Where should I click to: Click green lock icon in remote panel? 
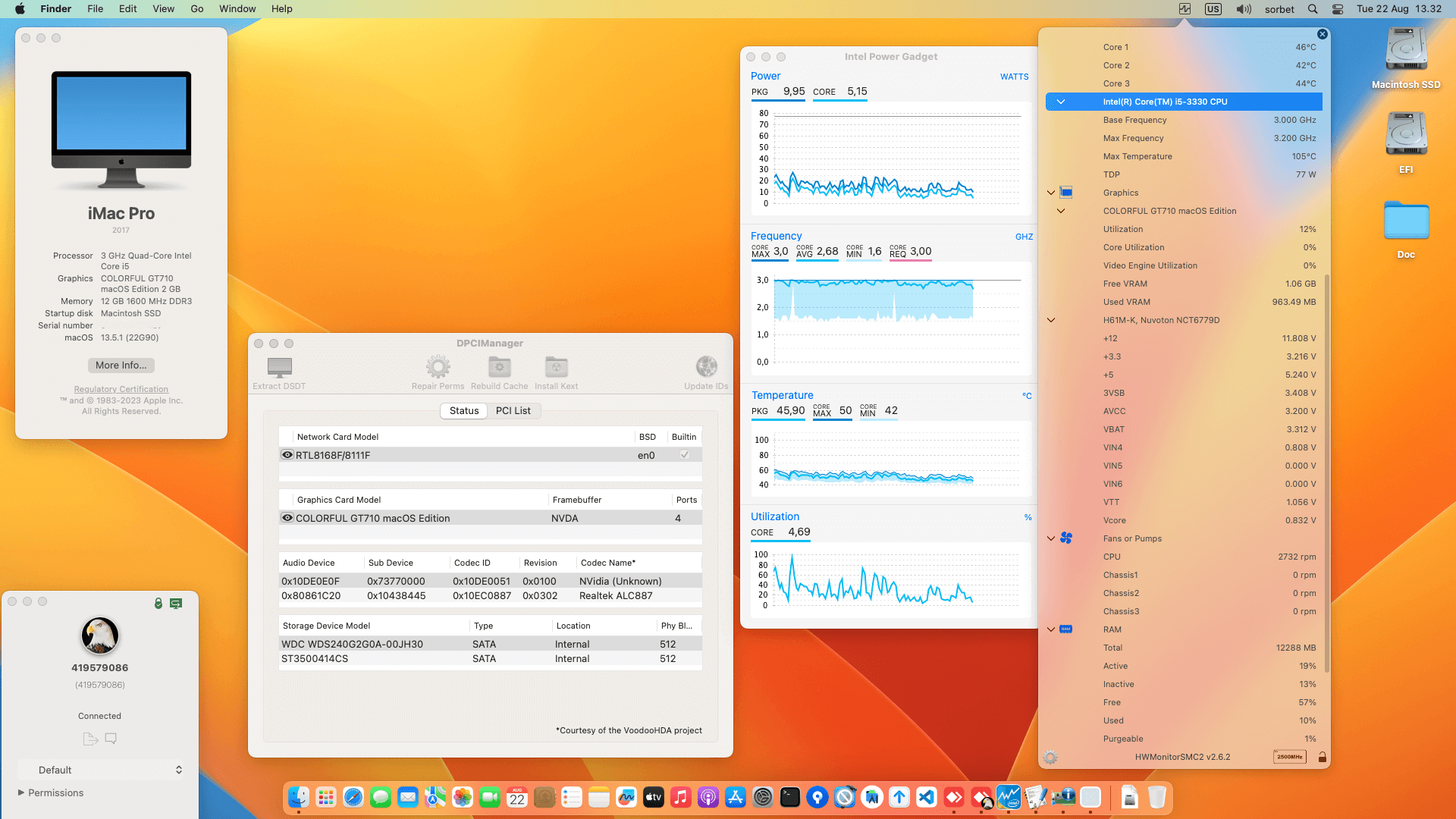pyautogui.click(x=158, y=604)
